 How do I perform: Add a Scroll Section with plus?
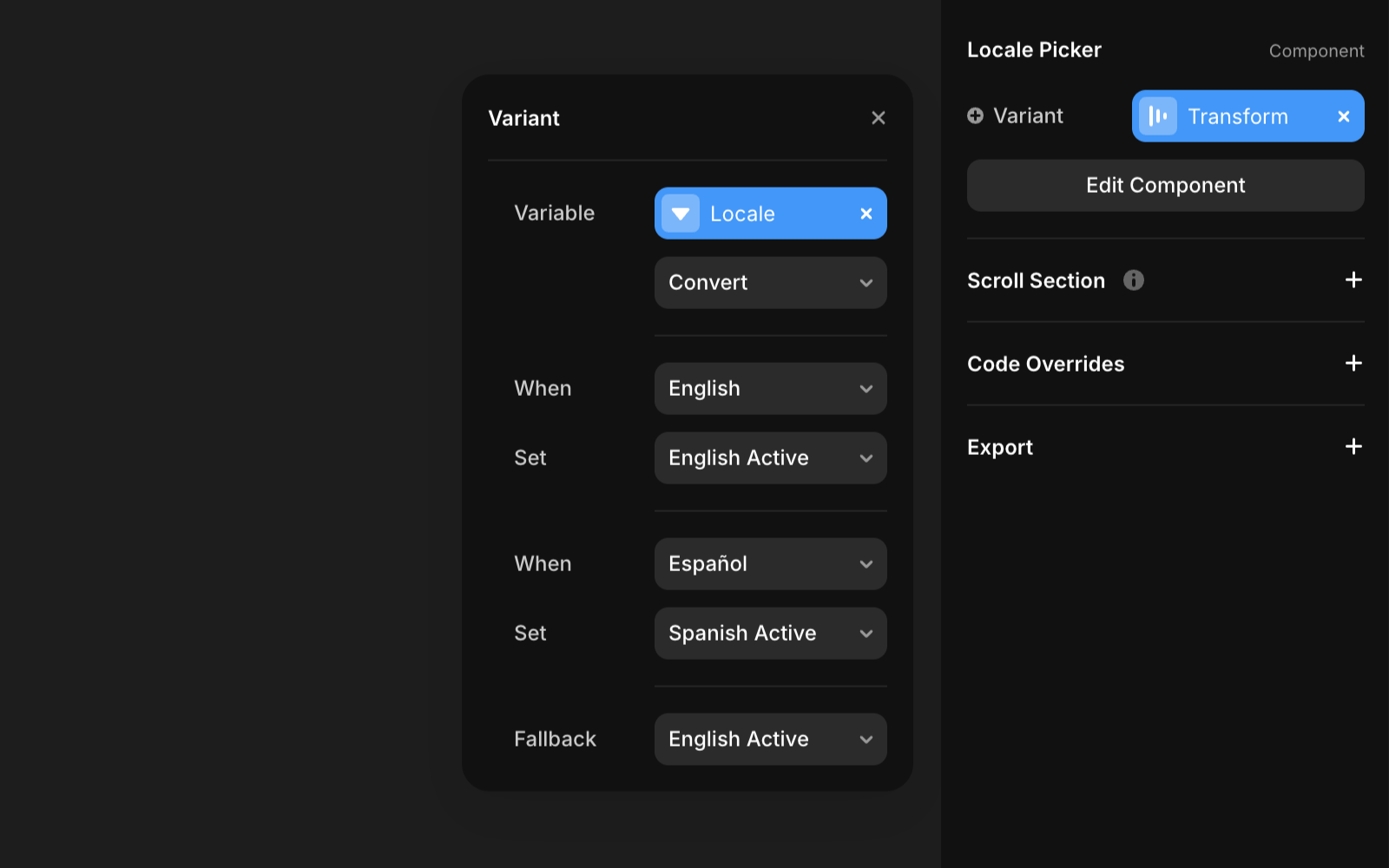(1353, 280)
